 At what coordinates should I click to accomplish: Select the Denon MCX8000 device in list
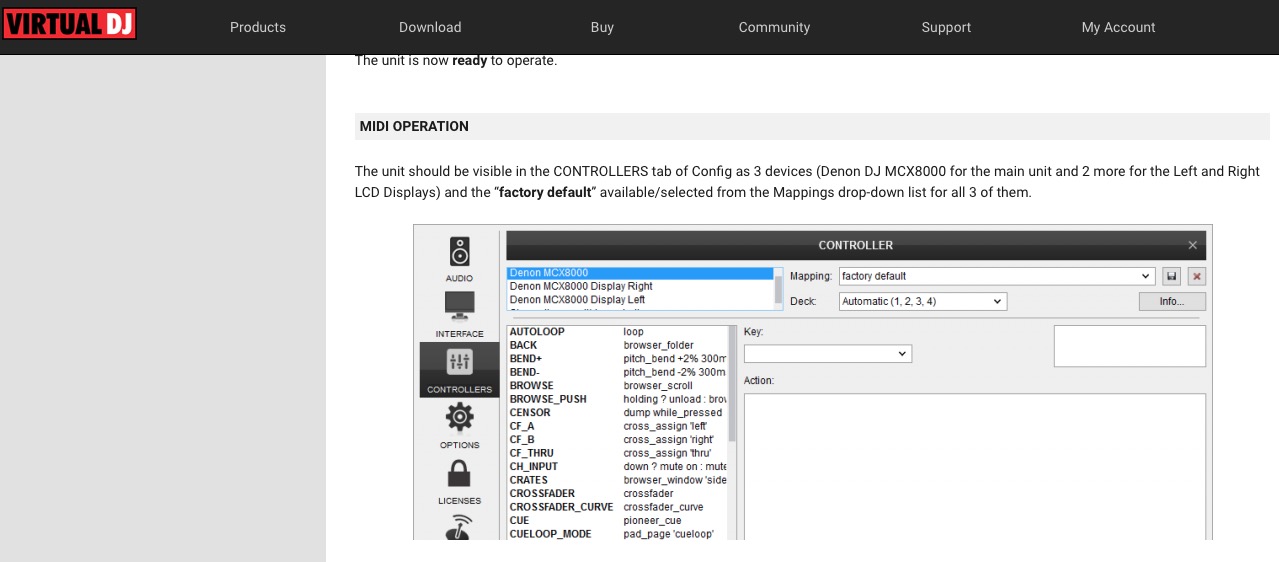pos(640,272)
